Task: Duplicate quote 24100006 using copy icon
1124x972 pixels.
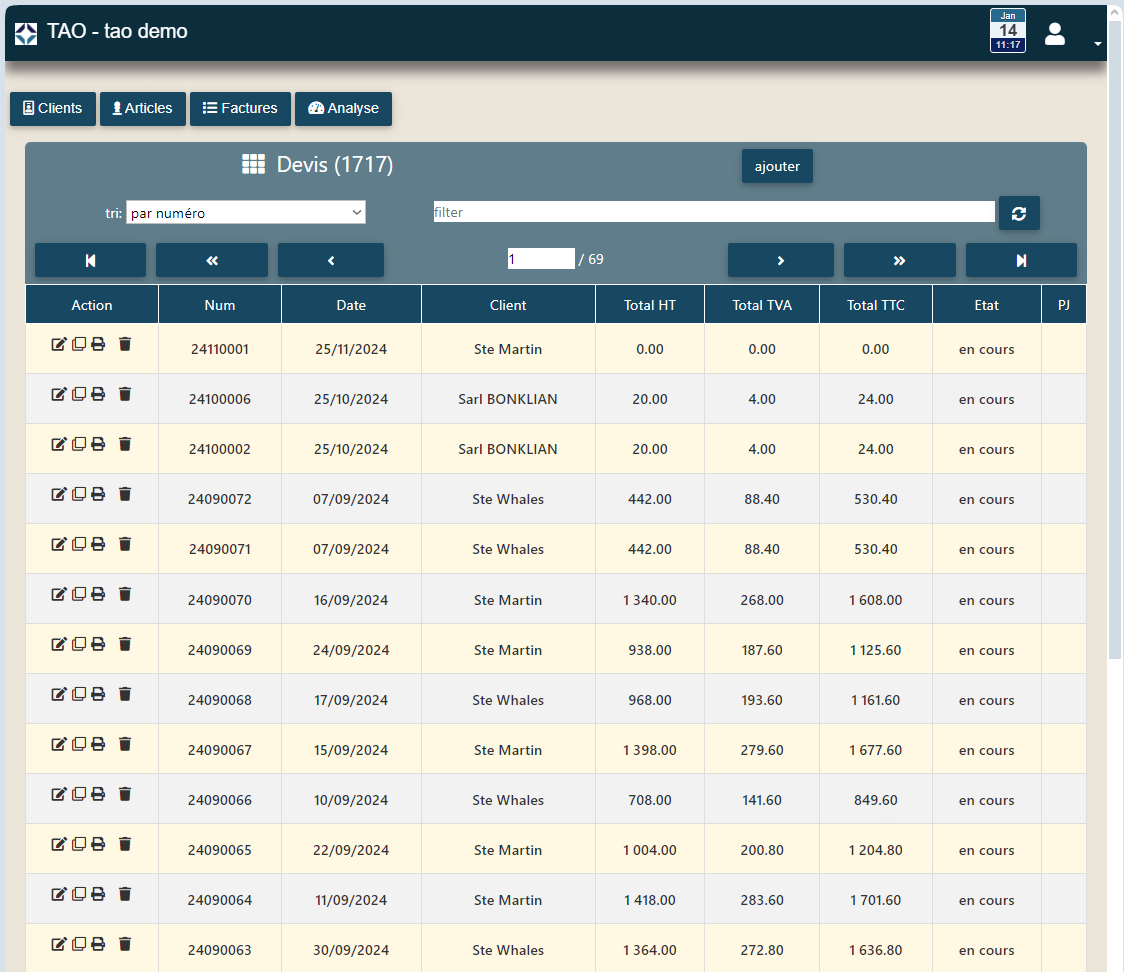Action: point(79,394)
